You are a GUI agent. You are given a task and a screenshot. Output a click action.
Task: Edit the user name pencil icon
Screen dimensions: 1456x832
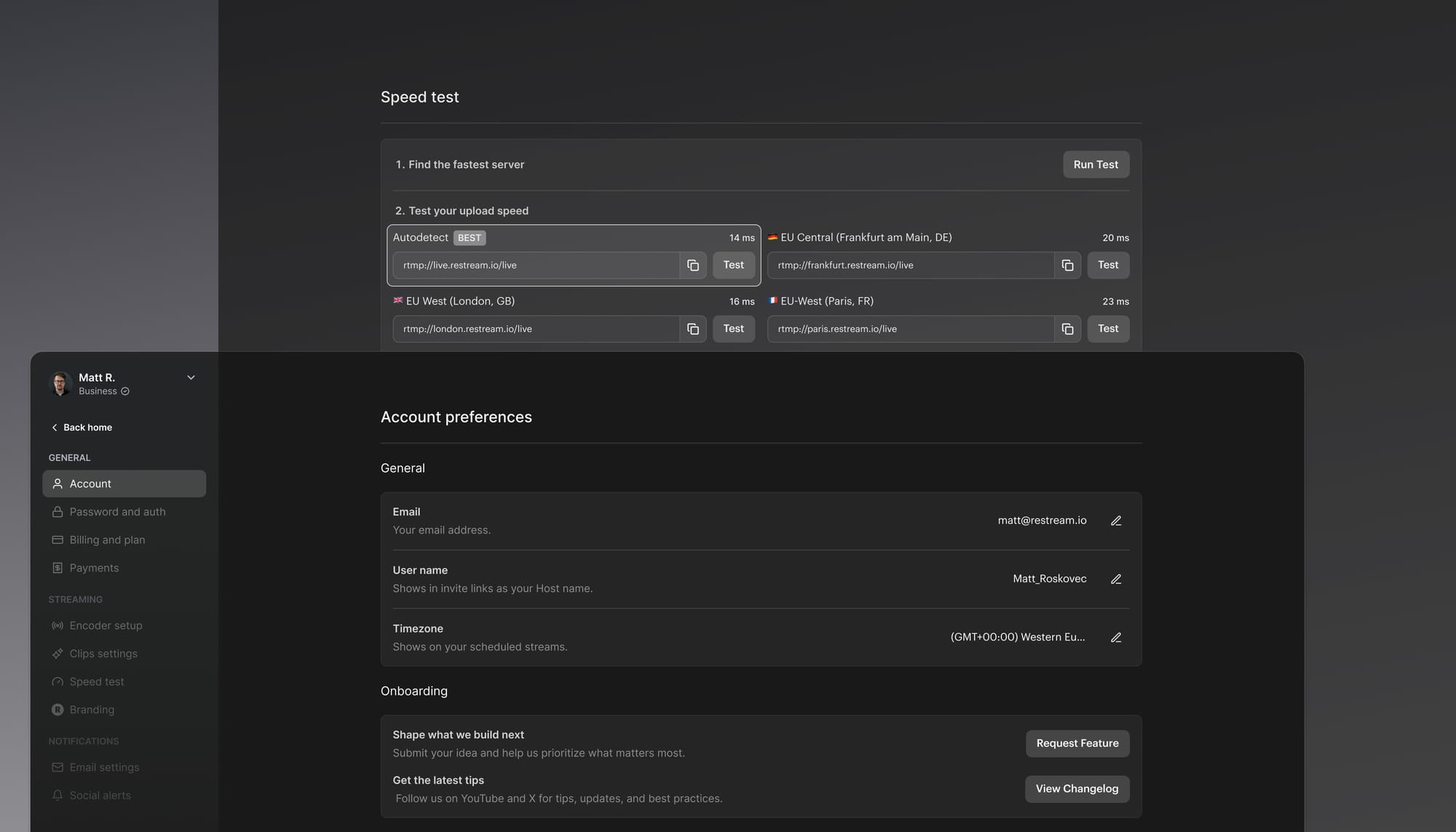(1115, 579)
